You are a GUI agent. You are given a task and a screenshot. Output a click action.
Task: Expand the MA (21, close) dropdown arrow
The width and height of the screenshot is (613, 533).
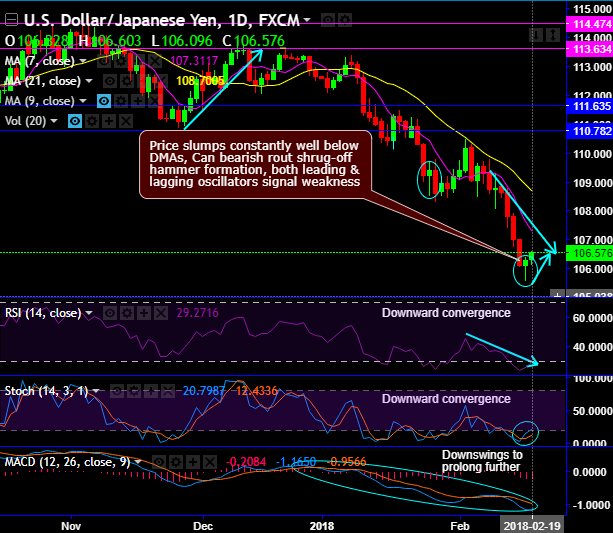(89, 81)
